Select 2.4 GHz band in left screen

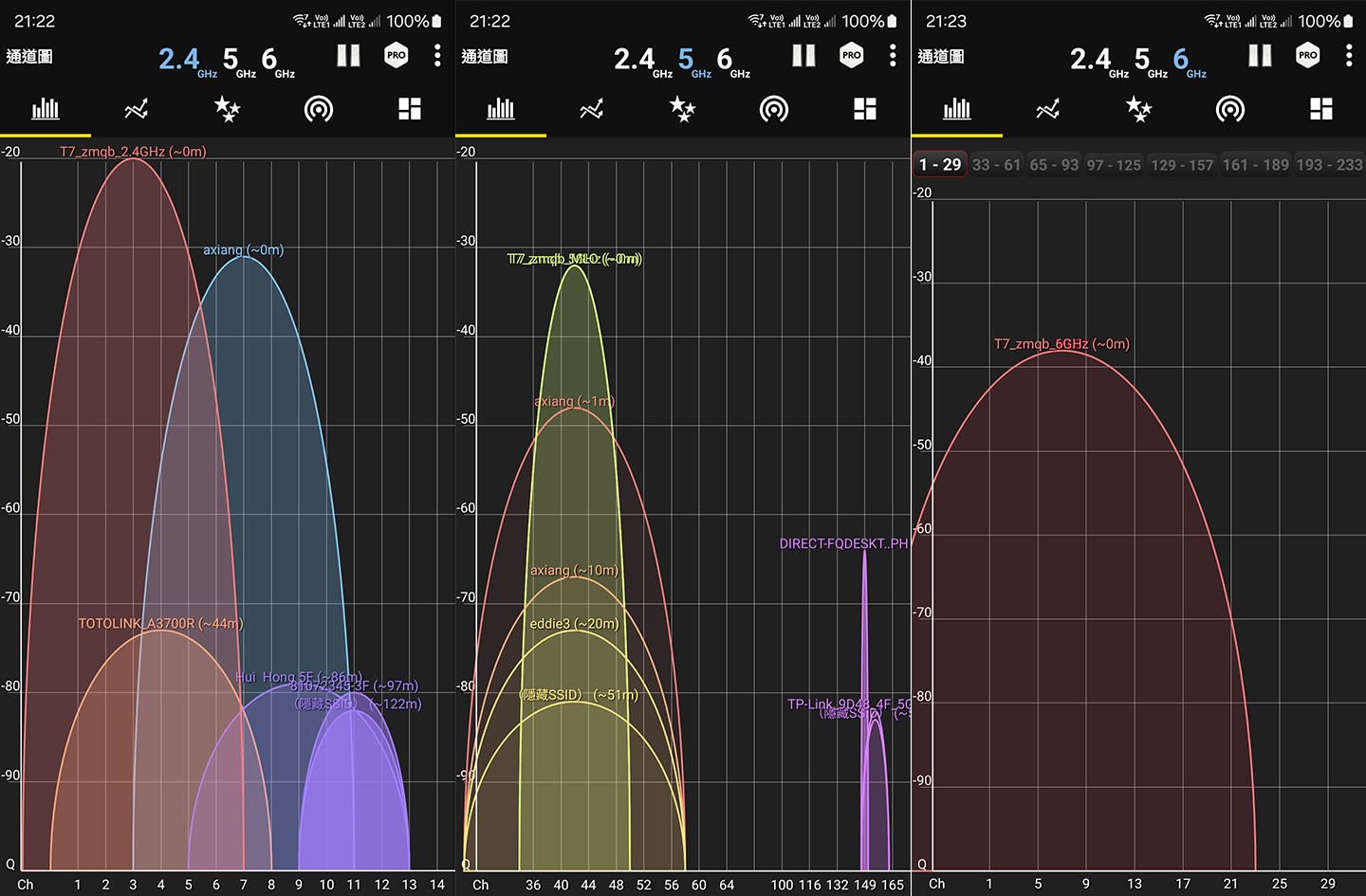click(187, 61)
